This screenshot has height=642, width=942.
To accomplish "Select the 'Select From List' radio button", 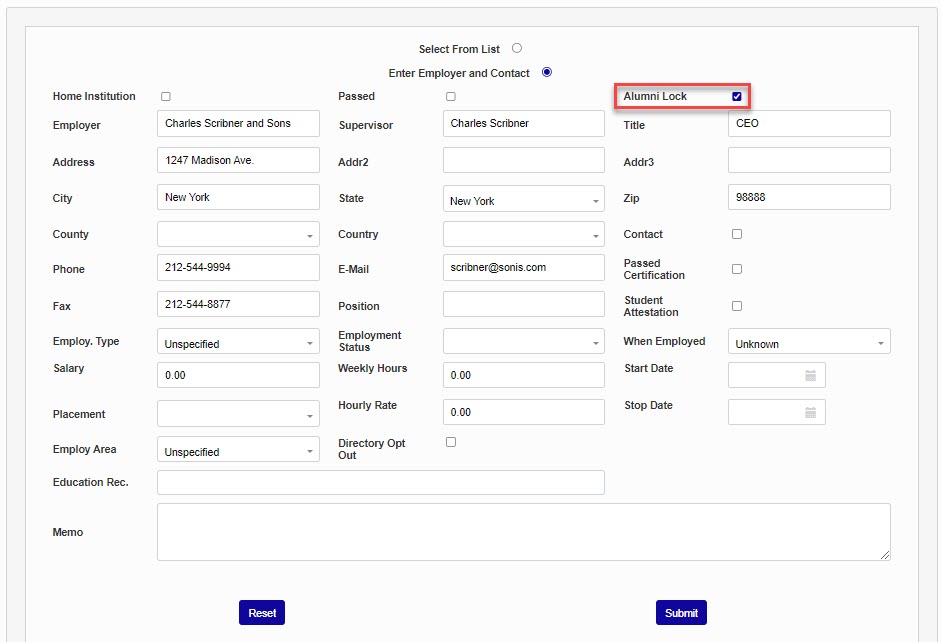I will tap(517, 48).
